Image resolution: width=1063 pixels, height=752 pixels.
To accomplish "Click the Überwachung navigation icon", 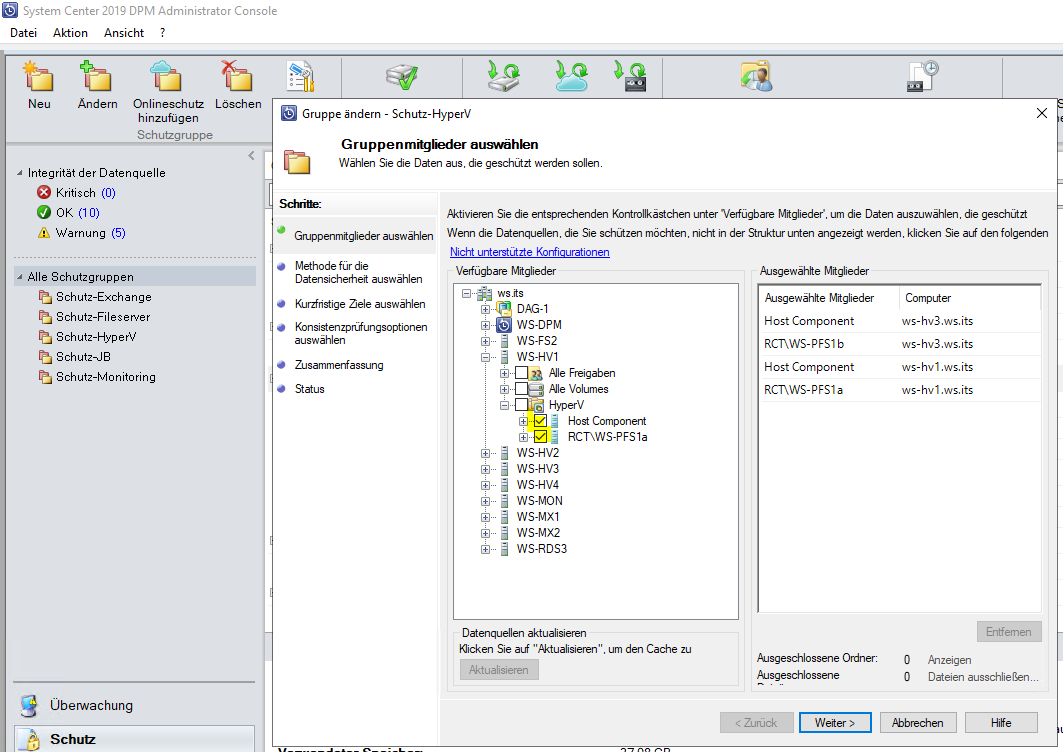I will tap(28, 705).
